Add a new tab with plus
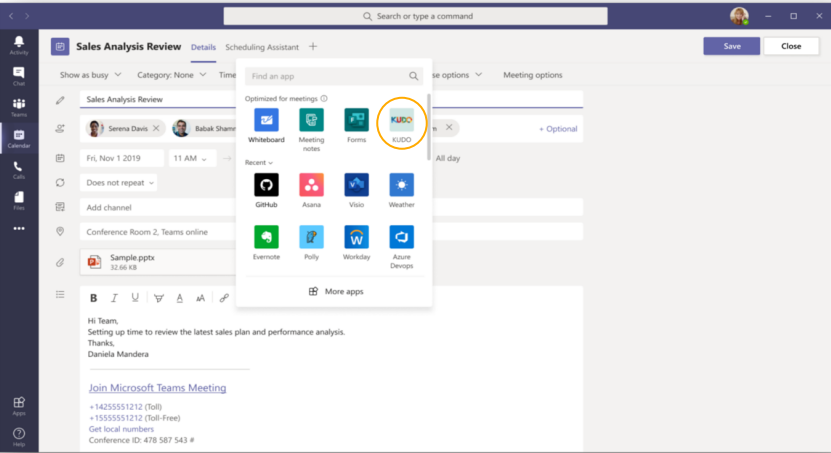The image size is (831, 453). tap(313, 47)
